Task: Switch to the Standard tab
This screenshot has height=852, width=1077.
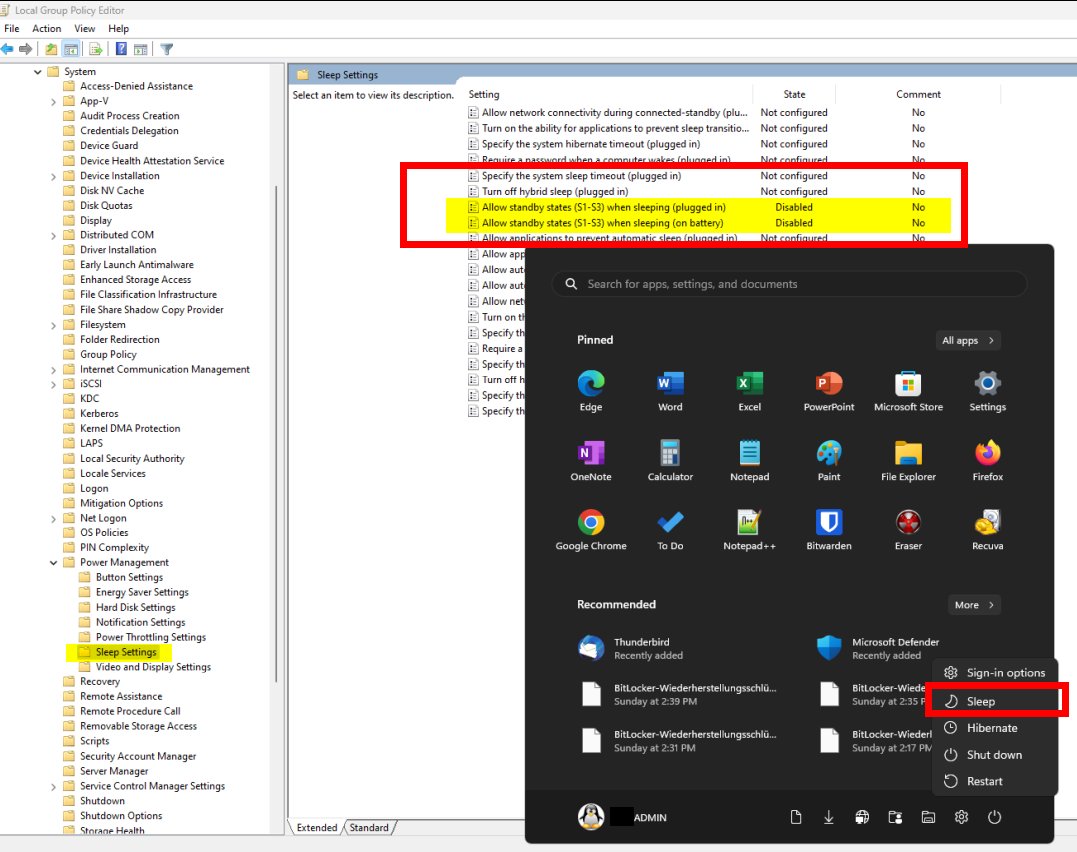Action: pos(369,827)
